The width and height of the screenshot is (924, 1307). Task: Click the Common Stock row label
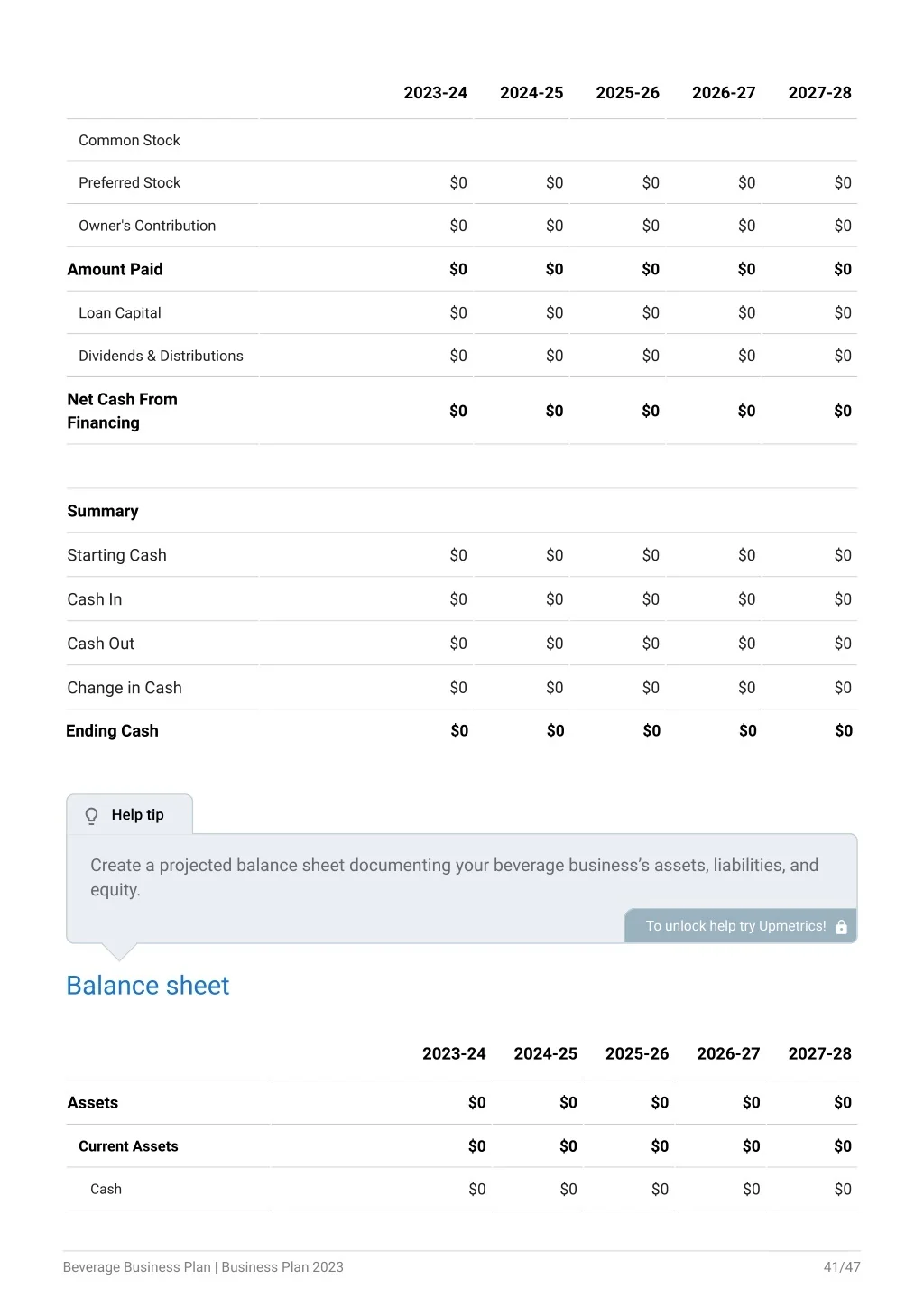[129, 141]
